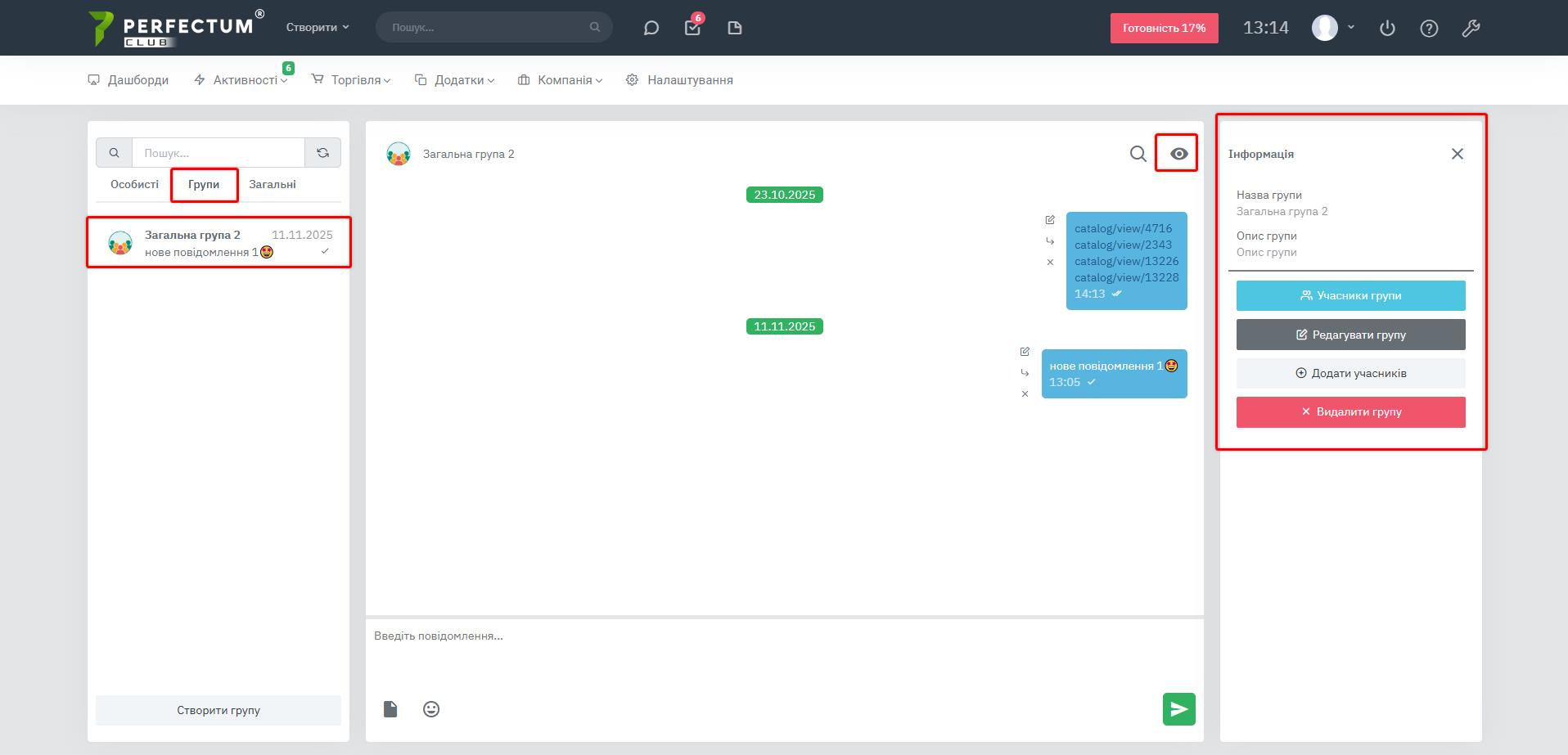Toggle the group information panel eye icon
Screen dimensions: 1568x755
1178,154
